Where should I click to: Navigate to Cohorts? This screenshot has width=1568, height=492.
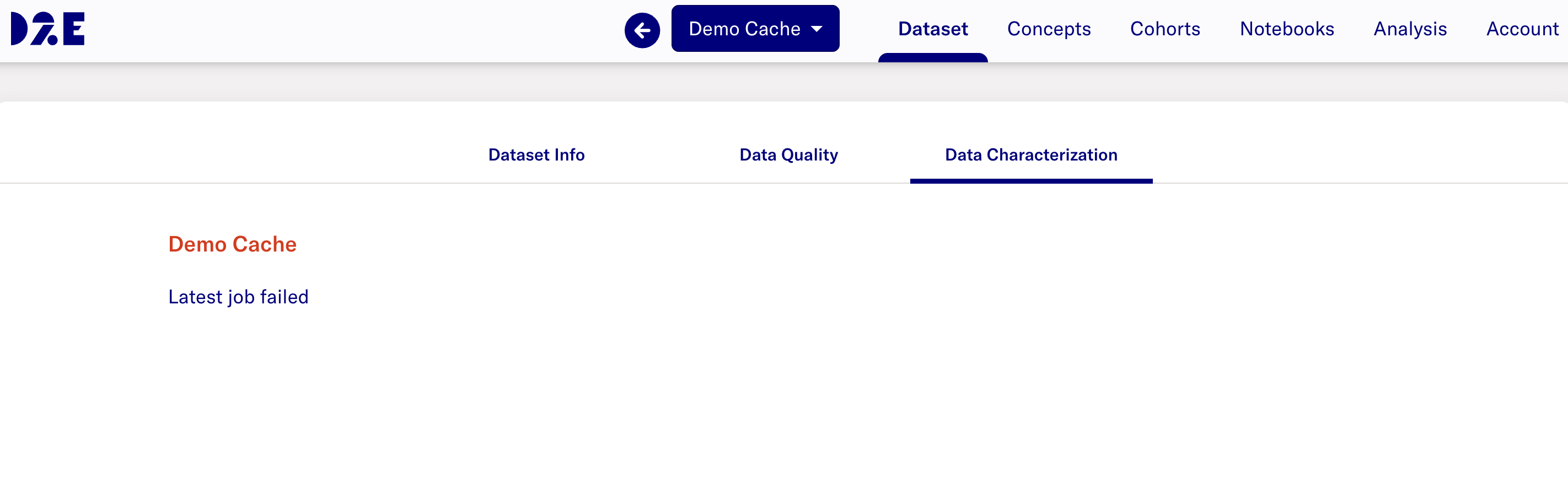(1164, 29)
